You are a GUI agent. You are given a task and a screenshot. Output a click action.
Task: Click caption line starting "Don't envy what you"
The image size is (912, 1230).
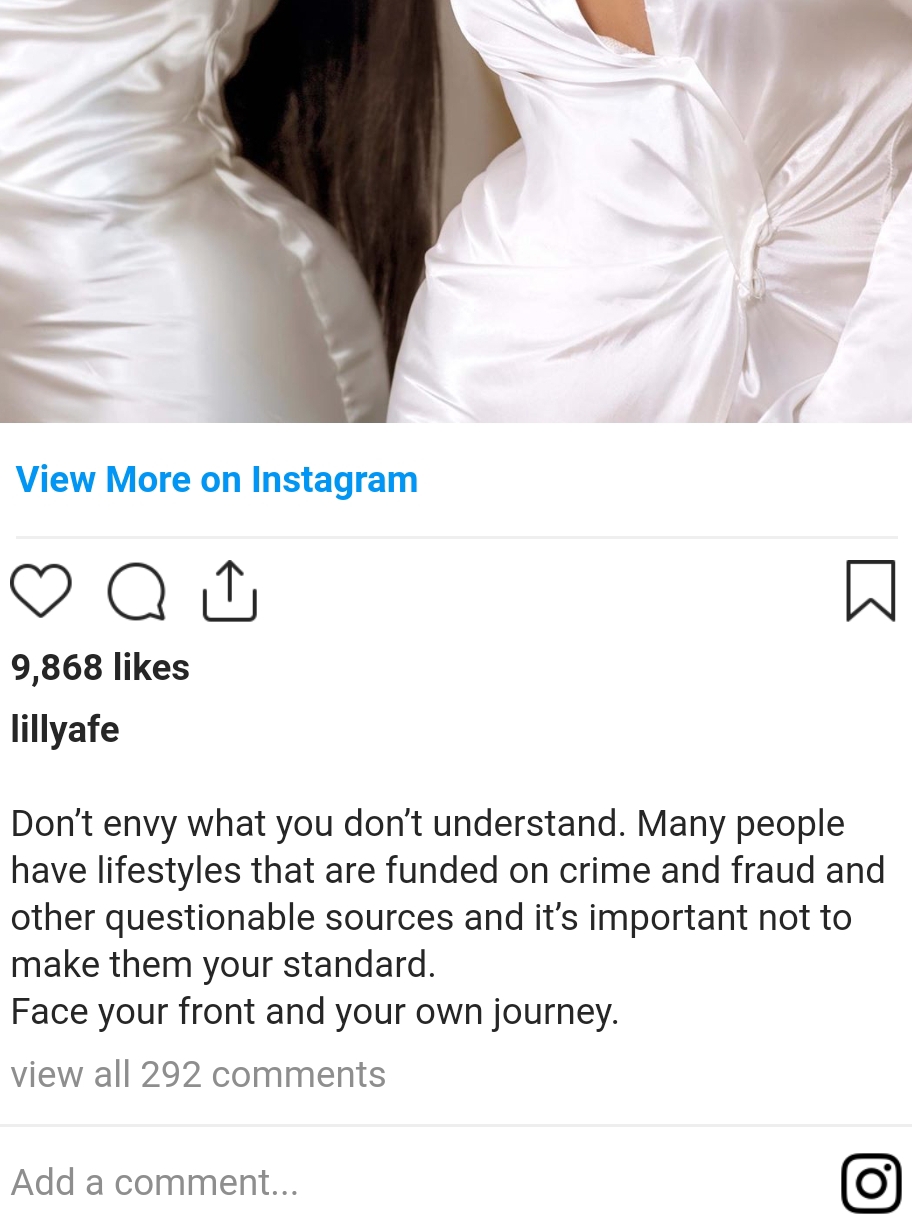click(x=428, y=825)
